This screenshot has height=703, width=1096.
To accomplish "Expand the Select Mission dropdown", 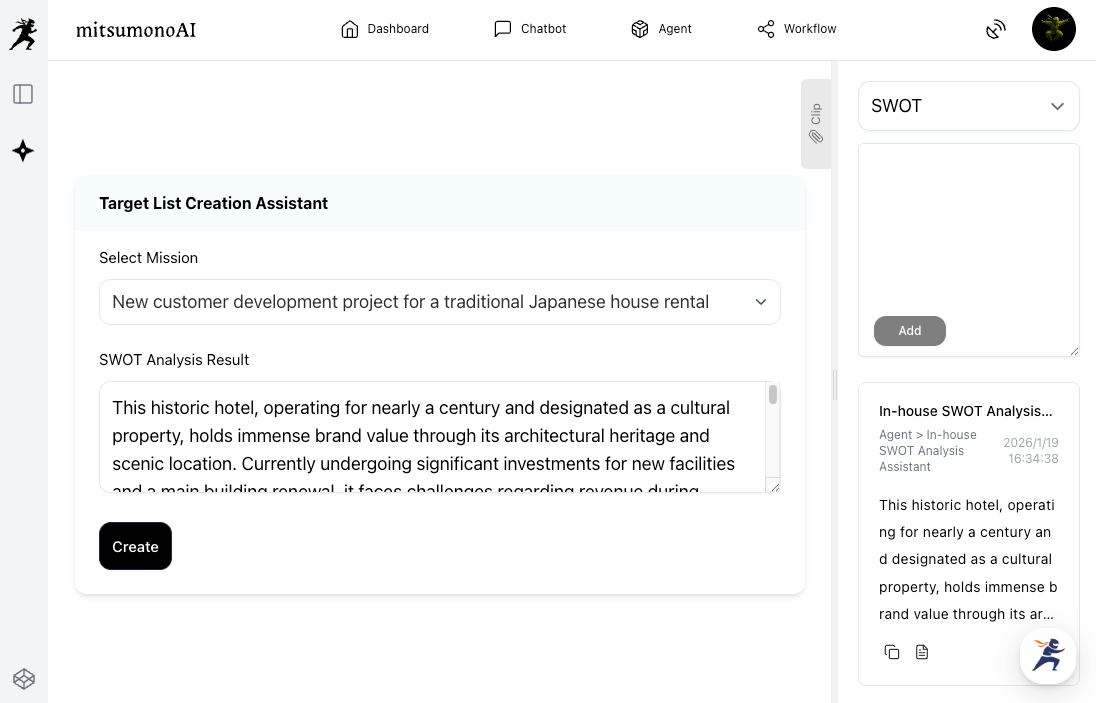I will point(440,302).
